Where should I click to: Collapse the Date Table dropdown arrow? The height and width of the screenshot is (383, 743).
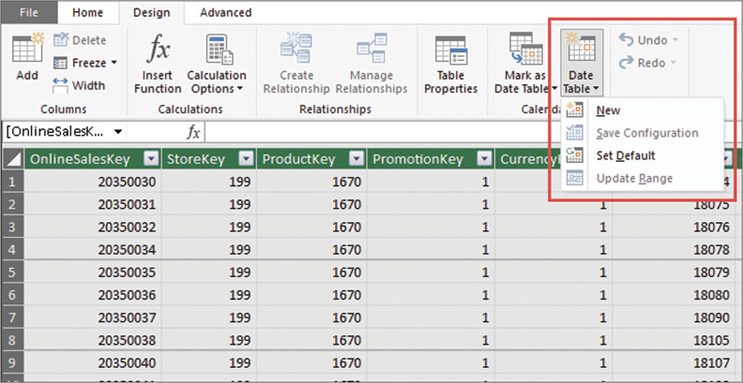(x=596, y=89)
